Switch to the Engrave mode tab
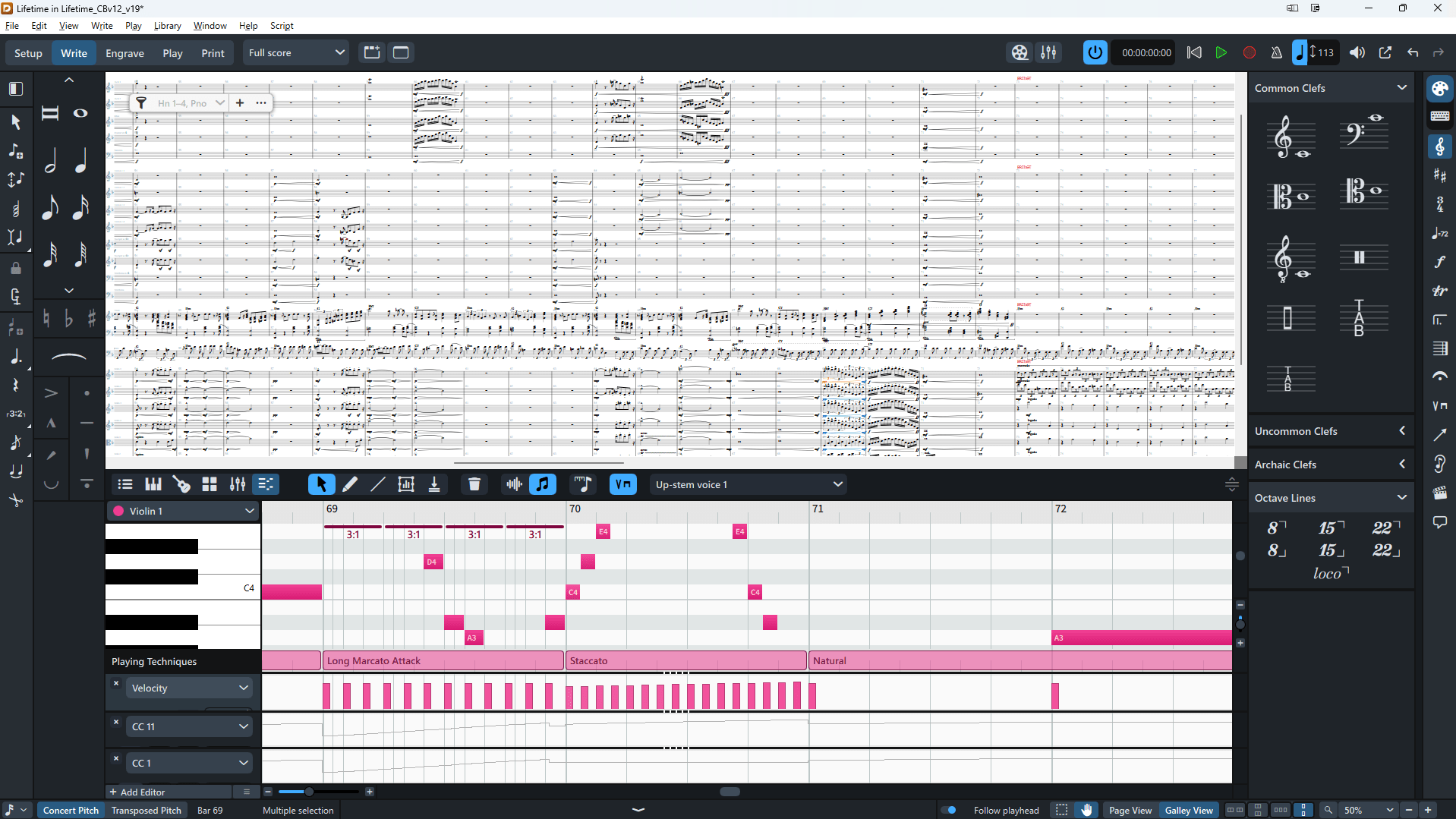 124,53
